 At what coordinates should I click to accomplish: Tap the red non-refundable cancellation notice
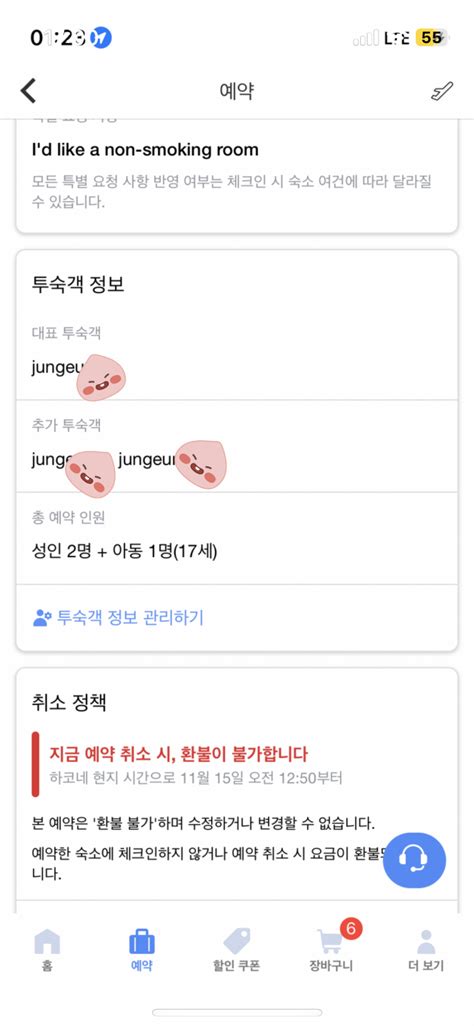click(178, 754)
